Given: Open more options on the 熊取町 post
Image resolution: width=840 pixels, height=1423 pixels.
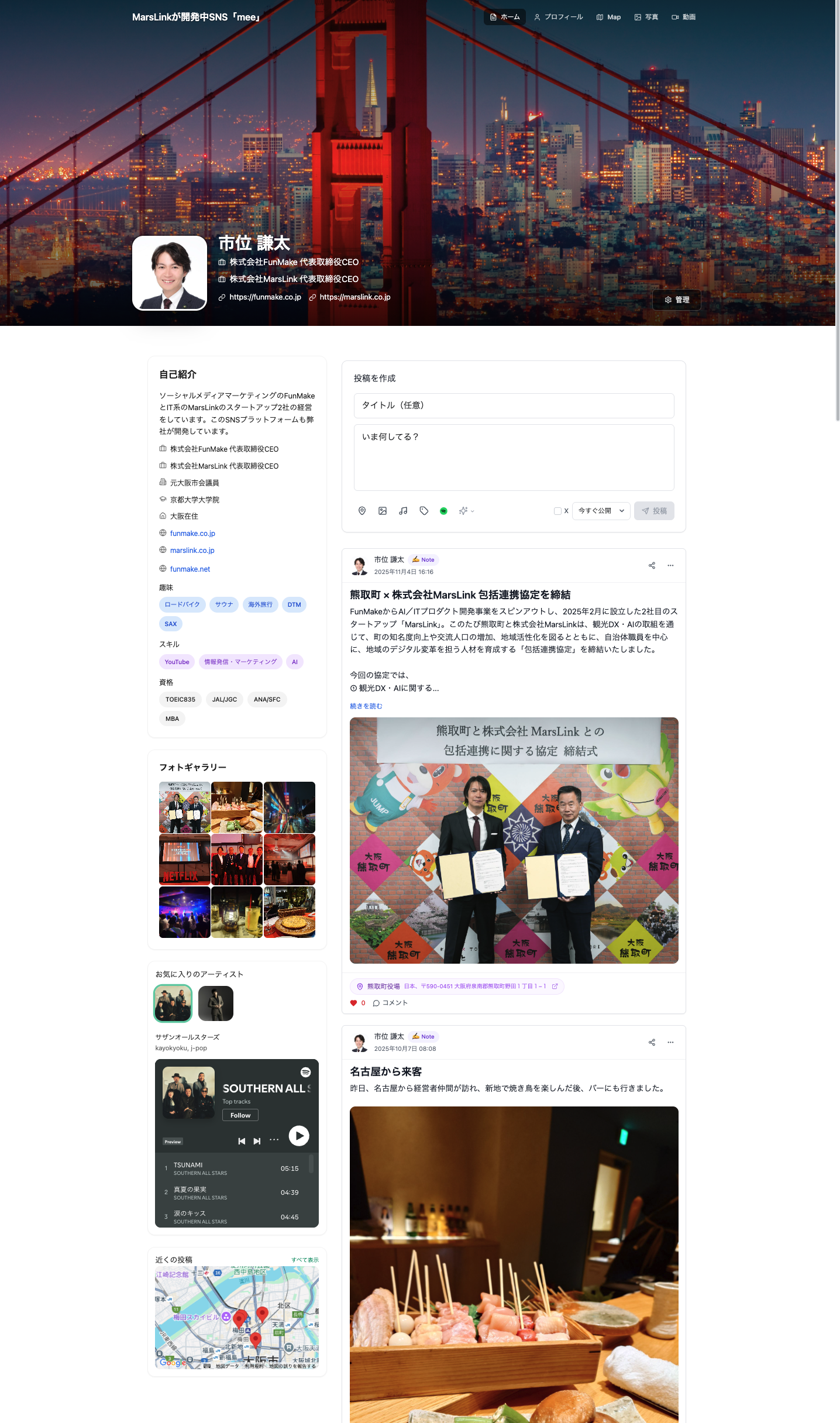Looking at the screenshot, I should click(670, 565).
